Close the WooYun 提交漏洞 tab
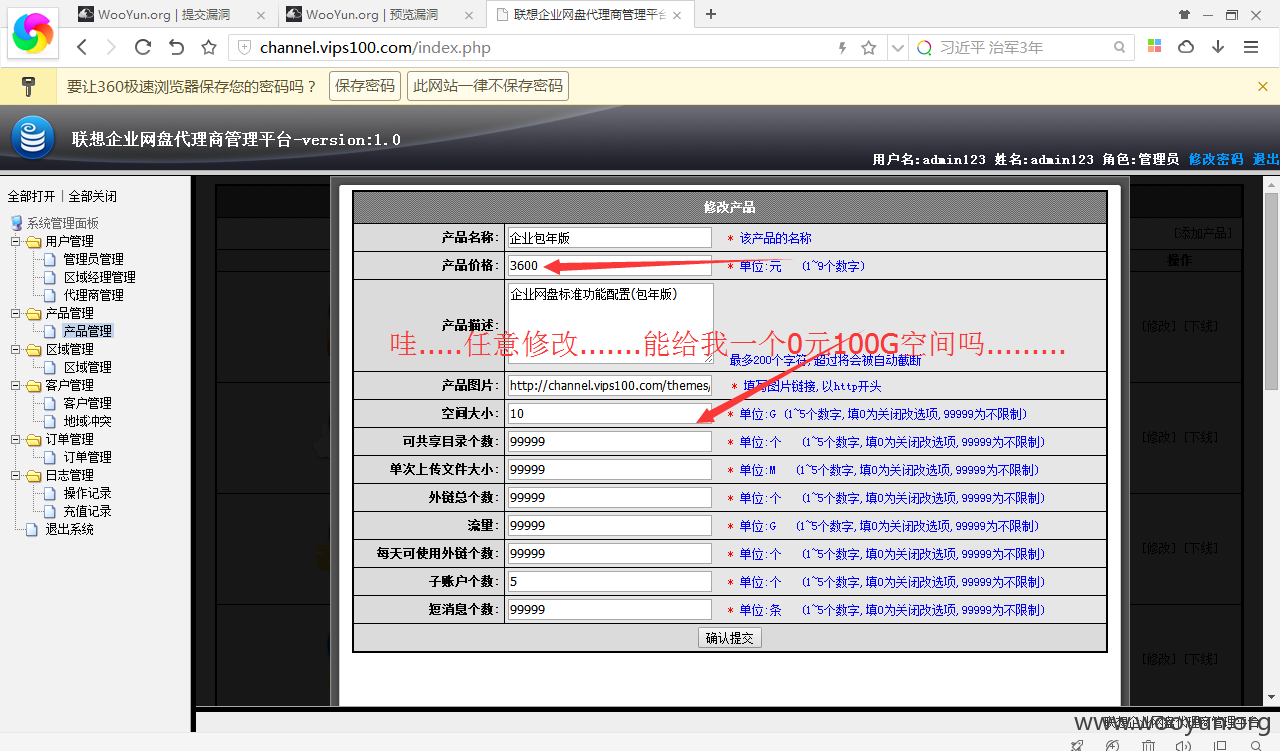Image resolution: width=1280 pixels, height=751 pixels. pos(260,15)
